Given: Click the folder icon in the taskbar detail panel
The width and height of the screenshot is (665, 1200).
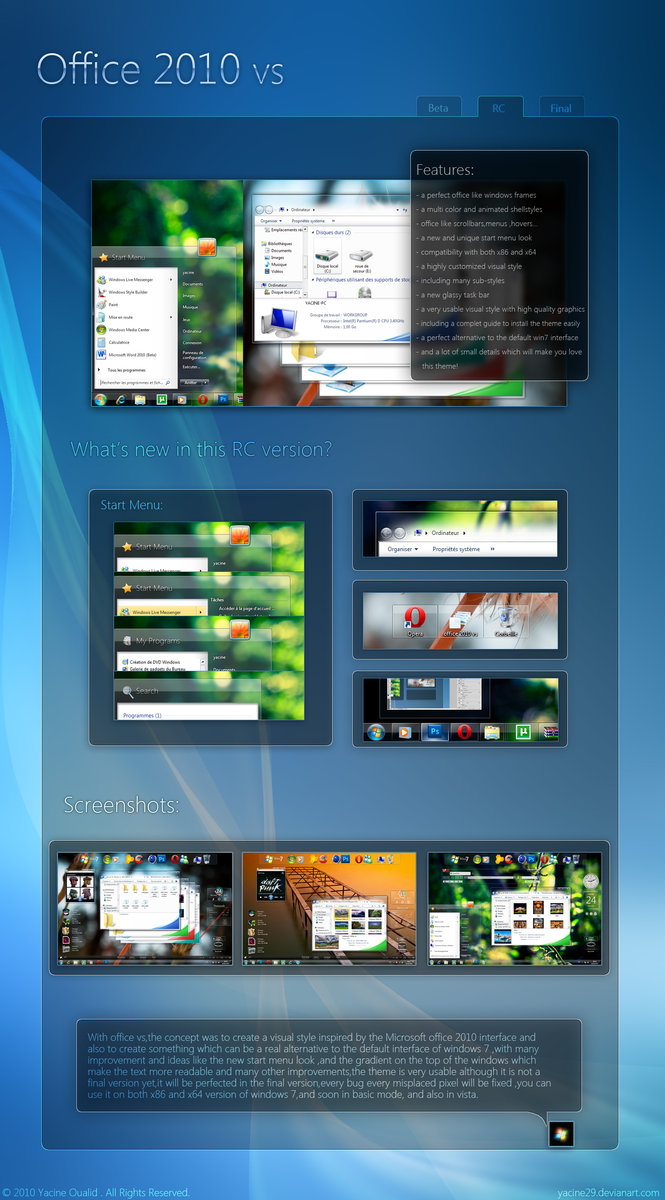Looking at the screenshot, I should tap(493, 732).
